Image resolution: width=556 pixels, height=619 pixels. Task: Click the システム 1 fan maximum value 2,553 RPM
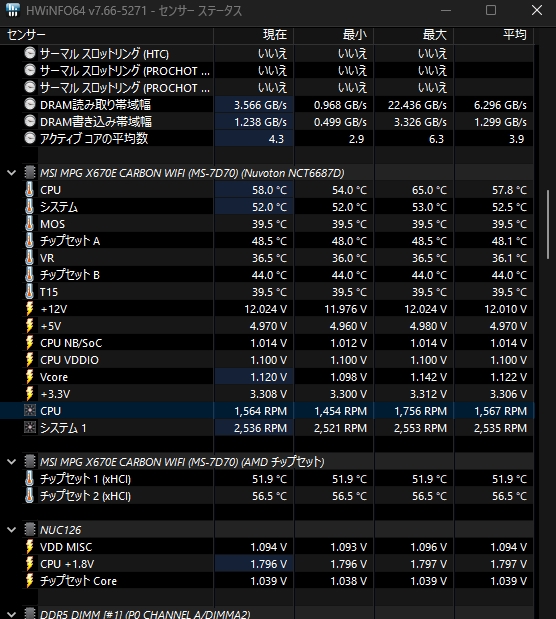click(420, 428)
